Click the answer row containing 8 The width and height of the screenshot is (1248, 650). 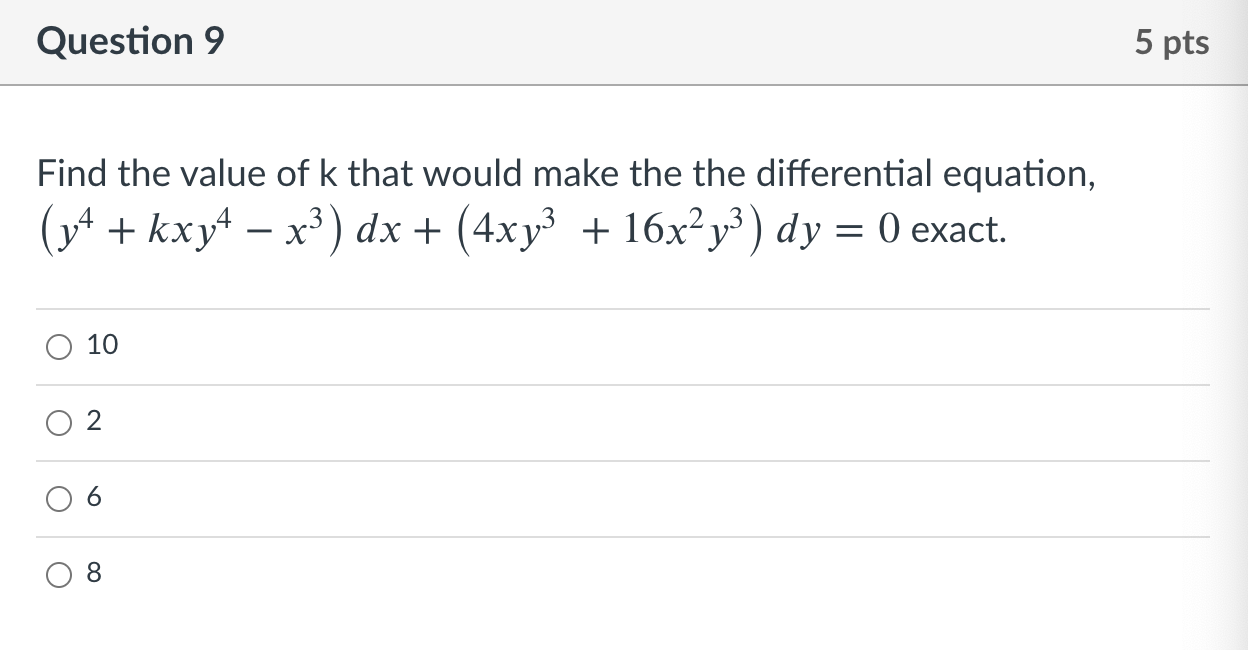400,573
